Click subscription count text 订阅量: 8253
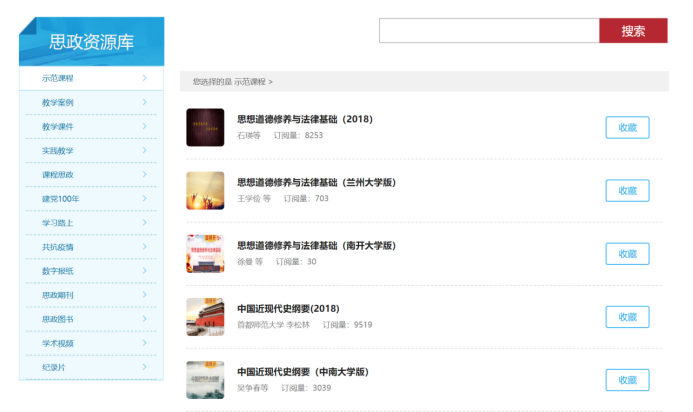Viewport: 693px width, 412px height. 298,135
